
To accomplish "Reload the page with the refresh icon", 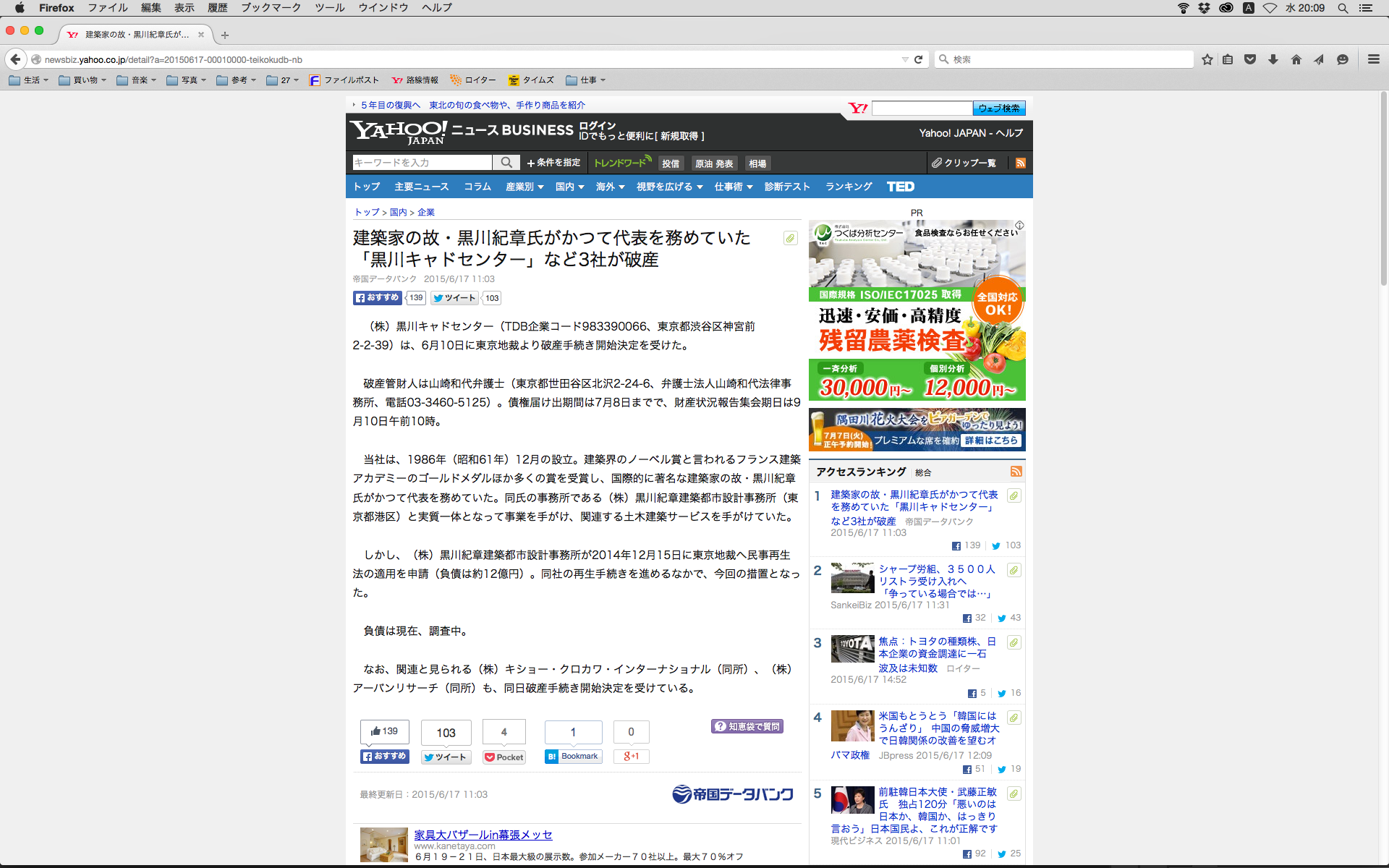I will coord(918,59).
